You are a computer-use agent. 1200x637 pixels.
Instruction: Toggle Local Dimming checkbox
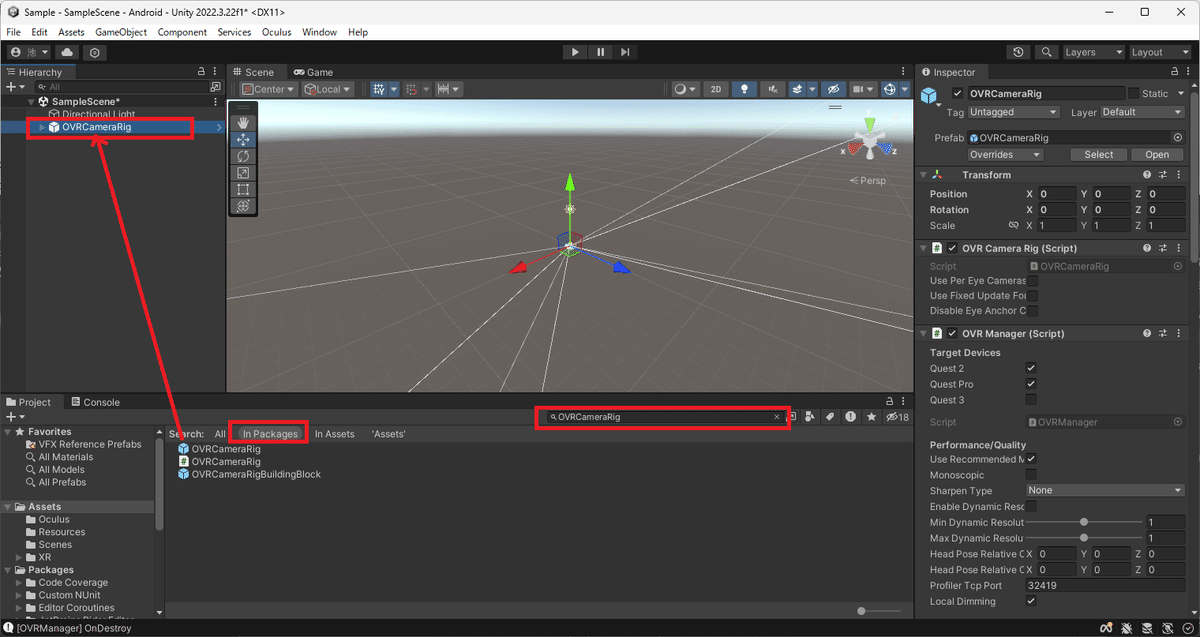(1031, 601)
